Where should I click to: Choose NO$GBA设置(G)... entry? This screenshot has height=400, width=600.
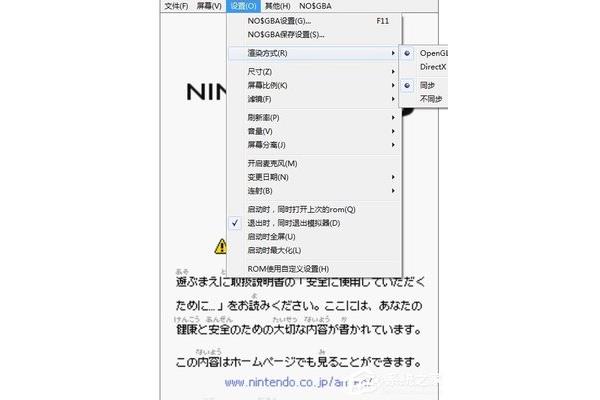314,21
